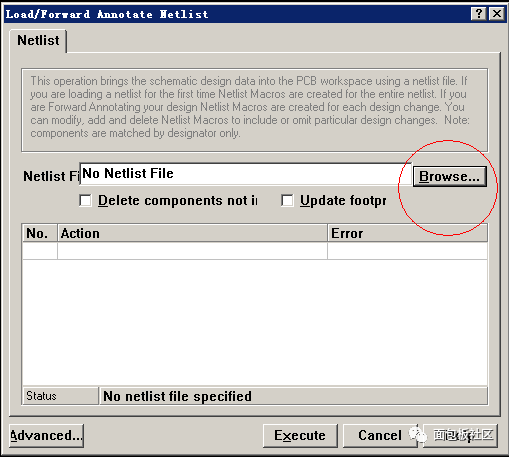Cancel the netlist loading dialog
This screenshot has width=509, height=457.
(380, 436)
